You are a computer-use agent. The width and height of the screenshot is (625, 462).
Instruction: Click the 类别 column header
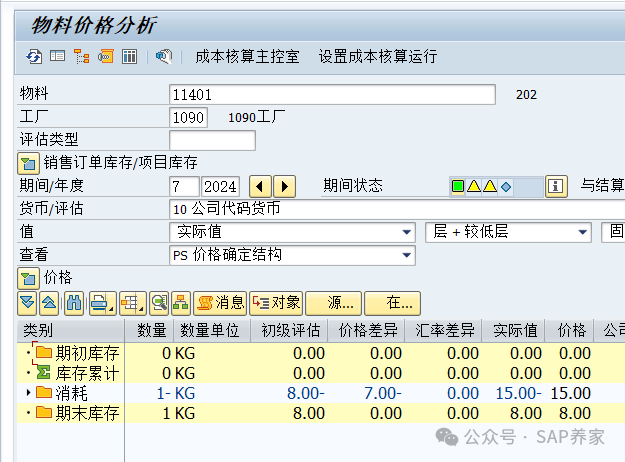71,330
